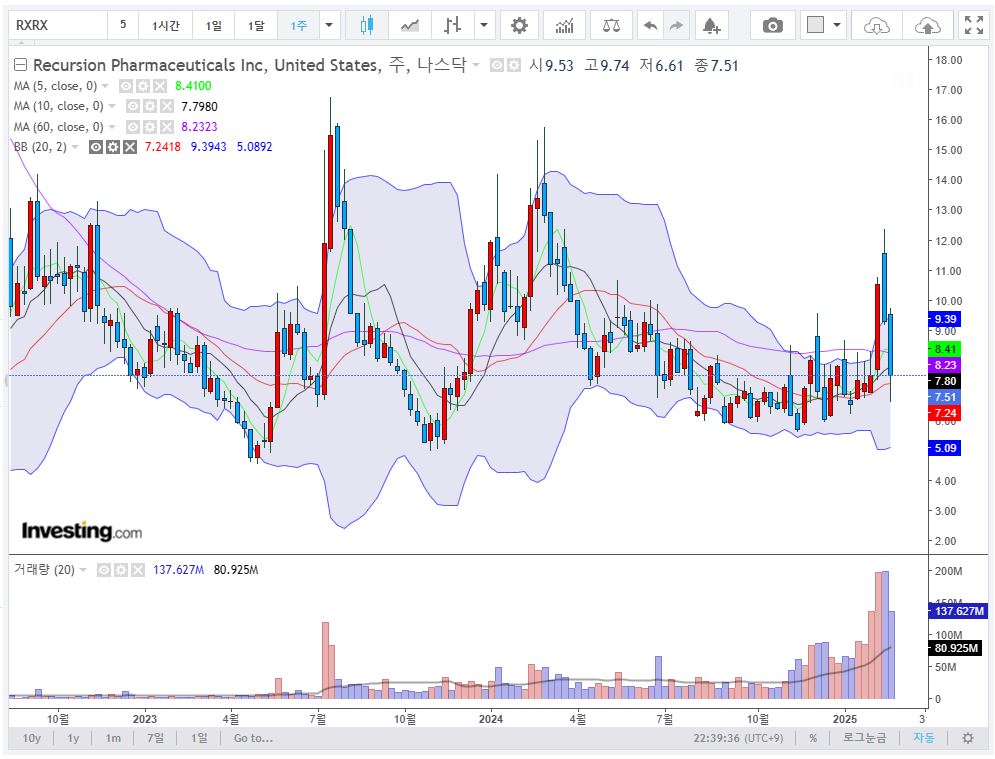Click the redo arrow
Screen dimensions: 995x759
pyautogui.click(x=676, y=25)
